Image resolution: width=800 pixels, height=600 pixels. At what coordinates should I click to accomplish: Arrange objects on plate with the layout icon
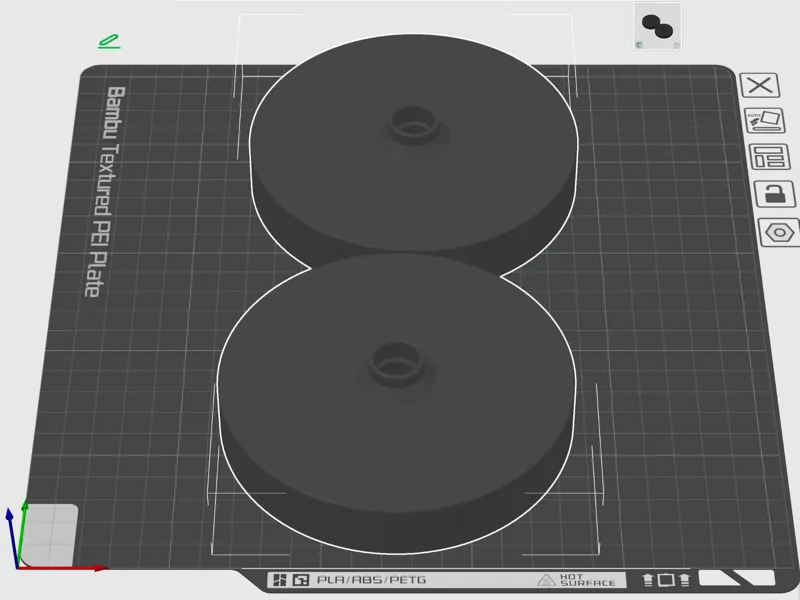pos(769,156)
